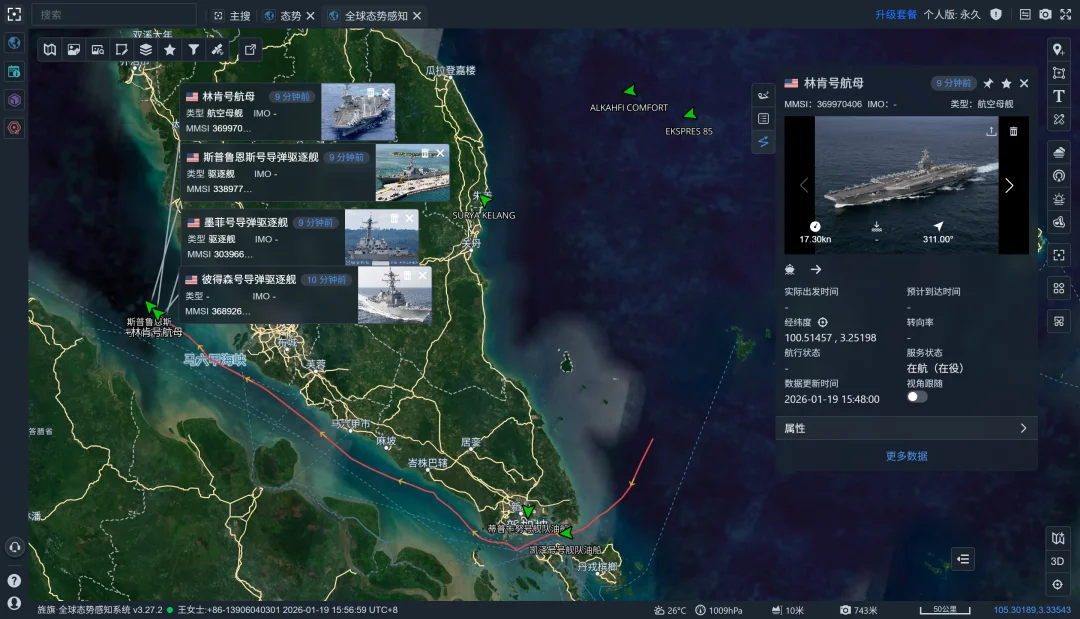Click the 更多数据 link

(x=906, y=456)
